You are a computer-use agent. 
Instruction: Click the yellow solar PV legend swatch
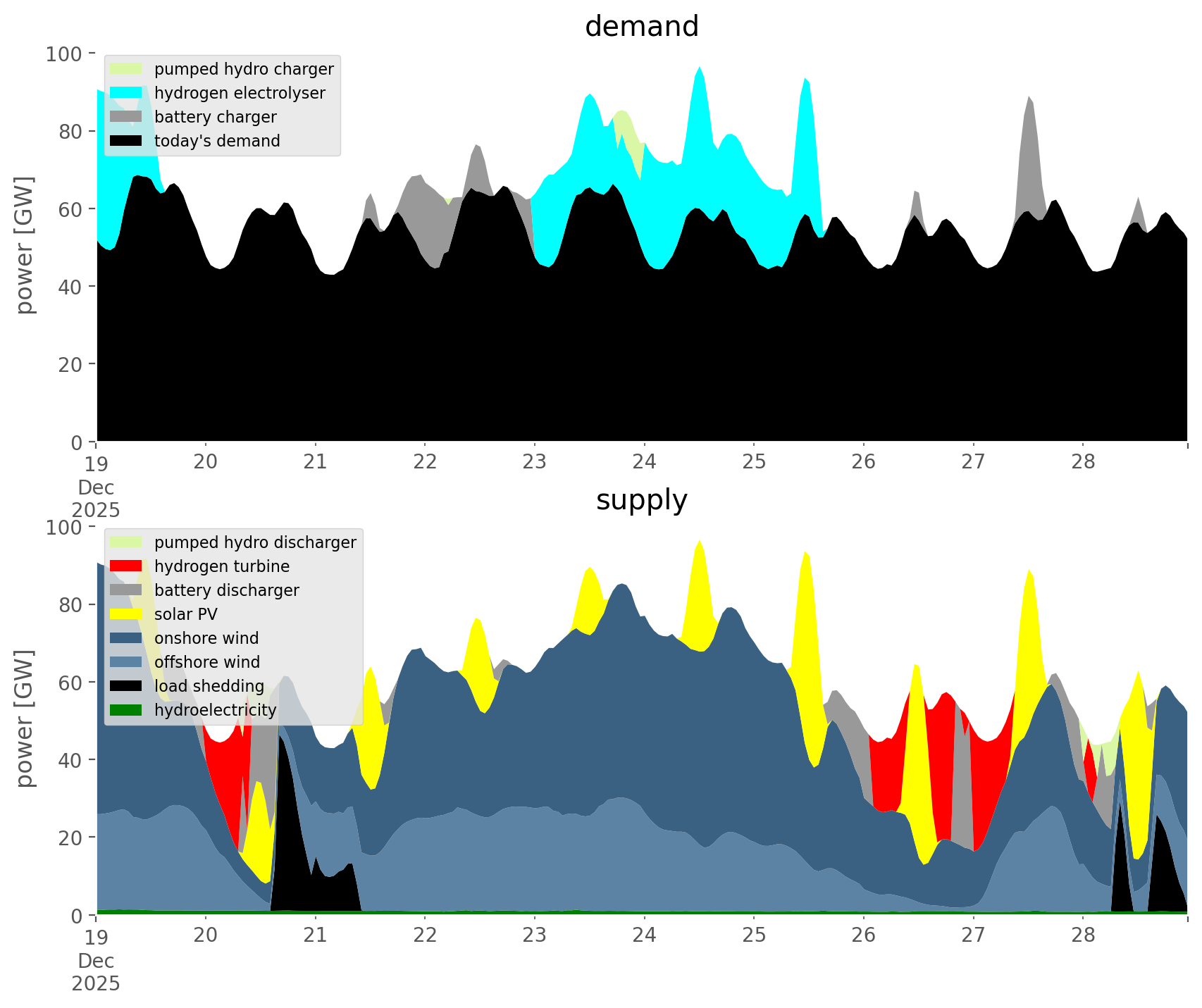pyautogui.click(x=126, y=614)
